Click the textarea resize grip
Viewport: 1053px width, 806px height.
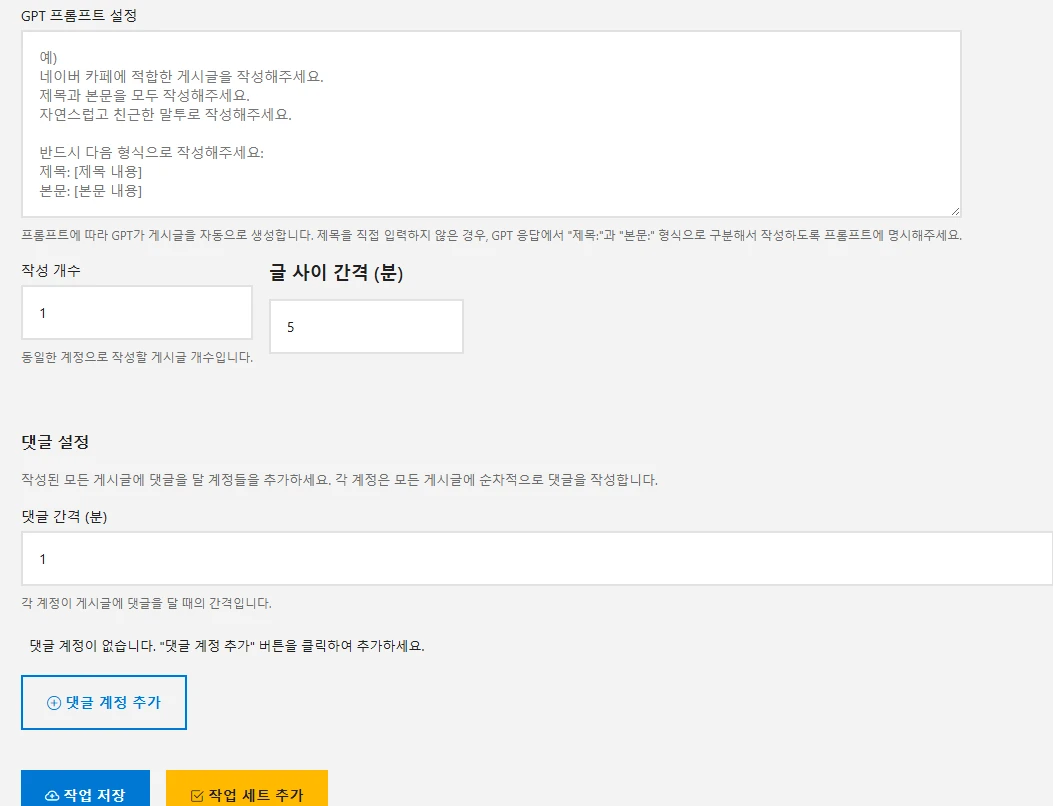coord(955,210)
